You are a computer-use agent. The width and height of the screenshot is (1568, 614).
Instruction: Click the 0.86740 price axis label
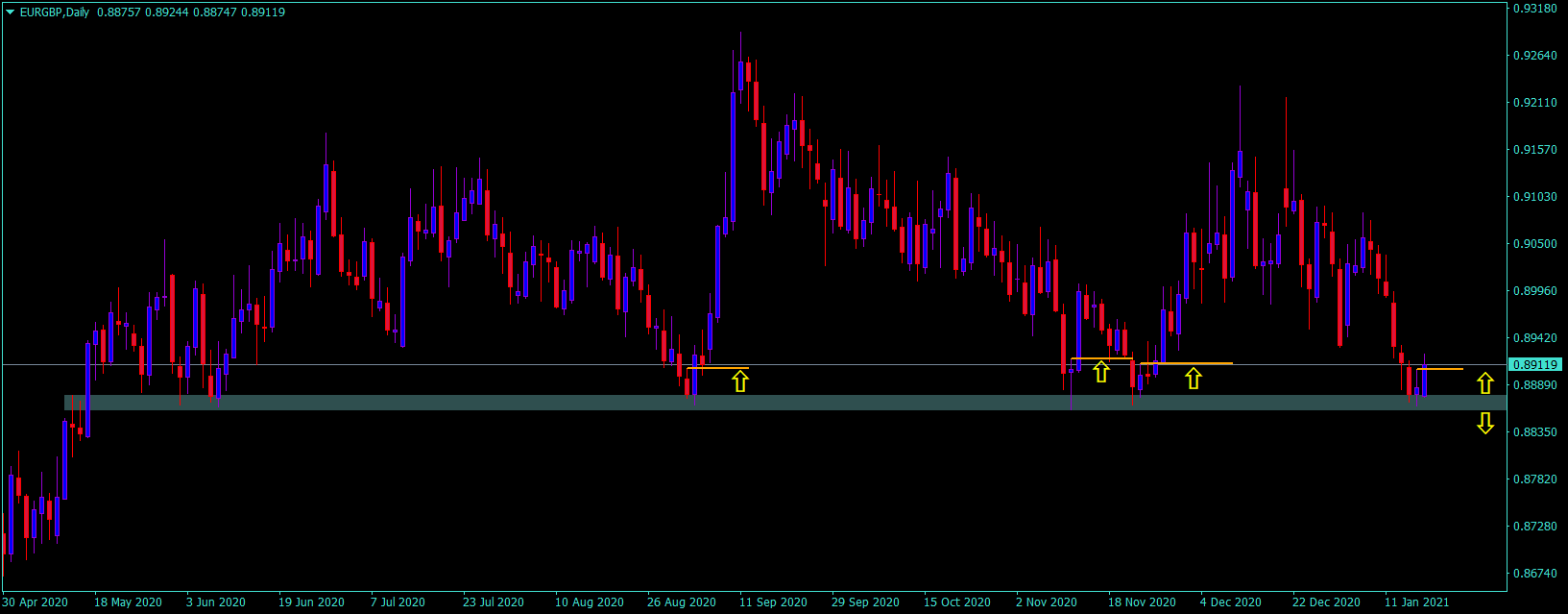coord(1535,574)
